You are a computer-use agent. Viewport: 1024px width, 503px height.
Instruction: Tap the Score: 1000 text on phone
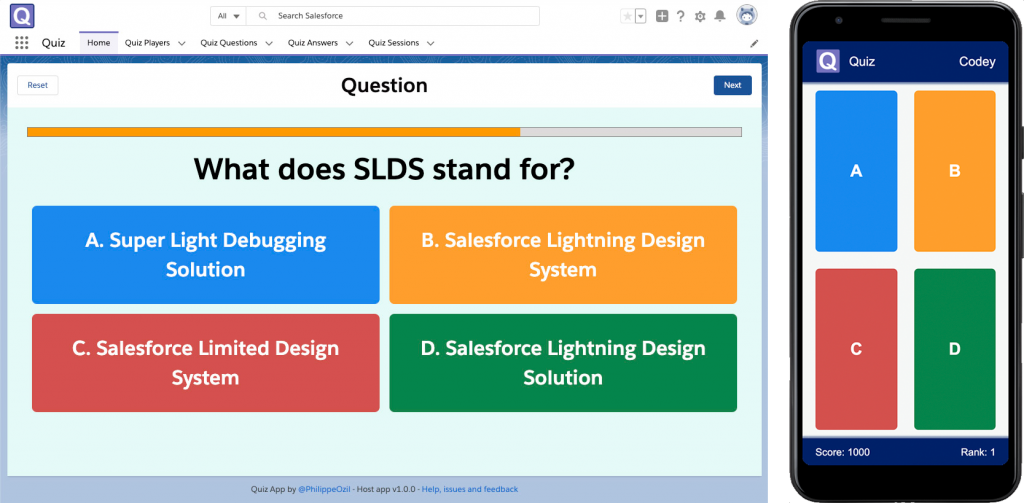[842, 452]
